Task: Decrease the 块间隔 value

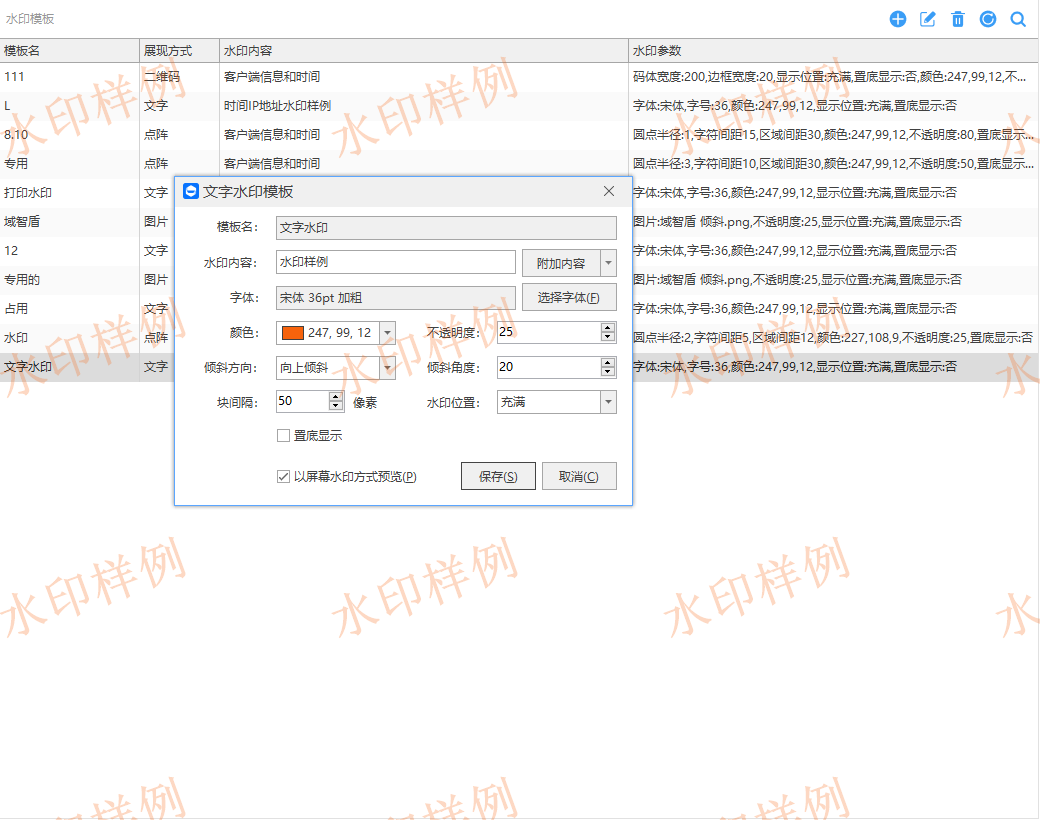Action: tap(336, 405)
